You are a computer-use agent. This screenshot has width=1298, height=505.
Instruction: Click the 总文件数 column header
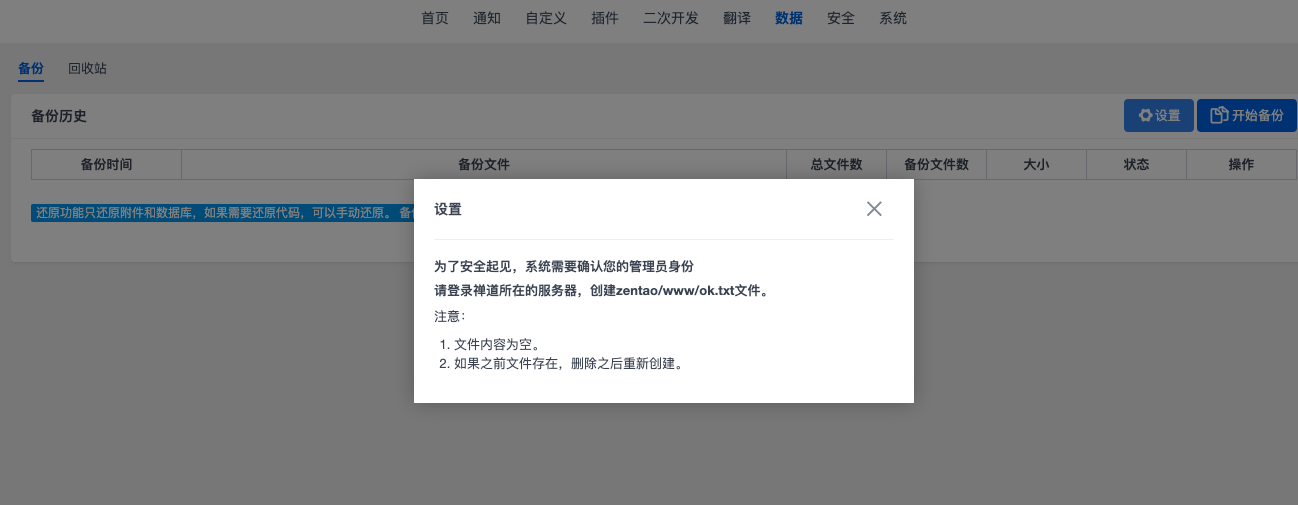(x=836, y=165)
